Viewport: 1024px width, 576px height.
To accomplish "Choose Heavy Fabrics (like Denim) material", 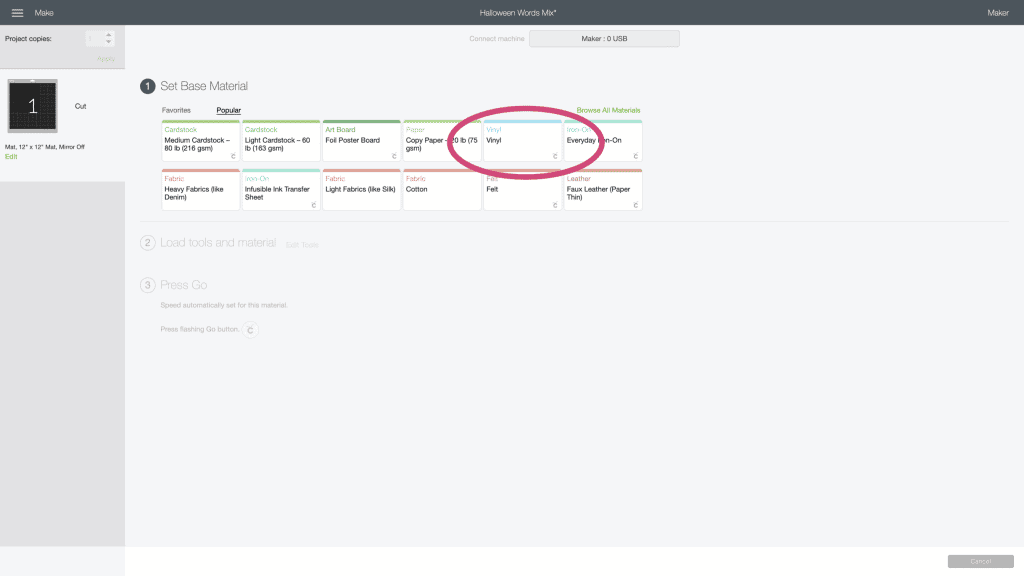I will [200, 189].
